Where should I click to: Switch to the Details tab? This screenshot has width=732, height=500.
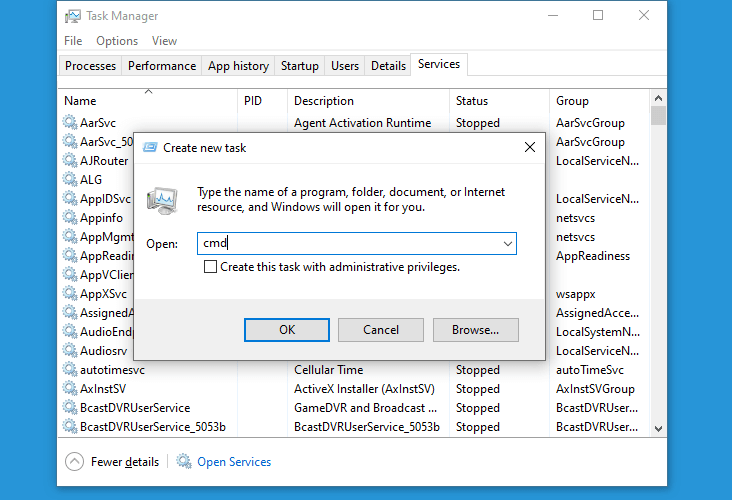point(388,66)
